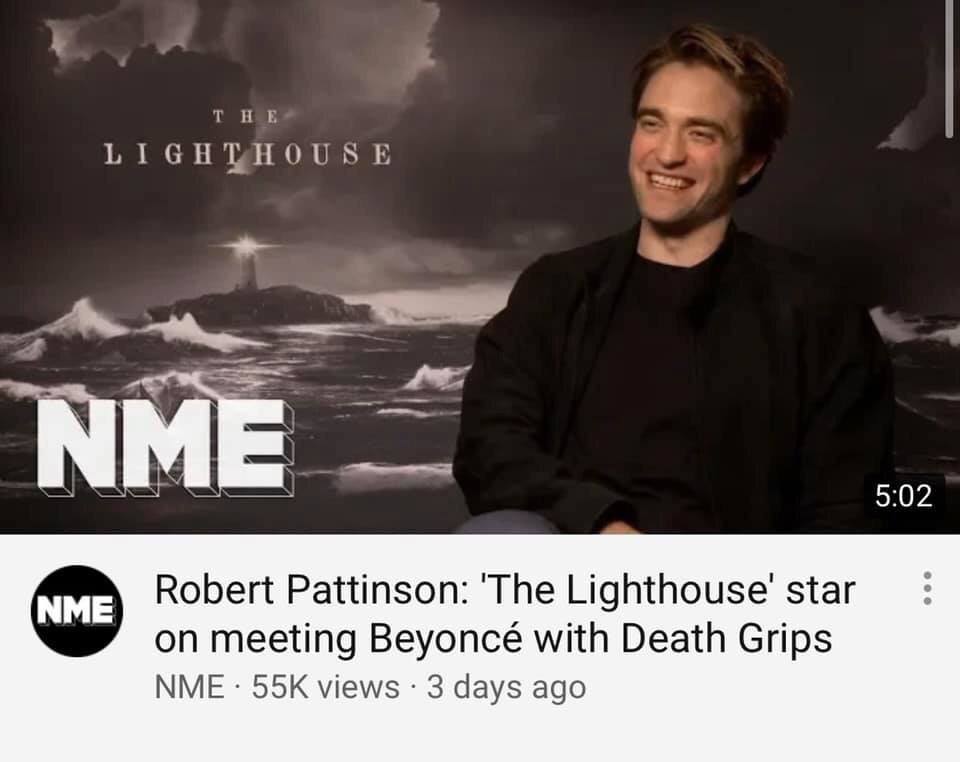The image size is (960, 762).
Task: Open the 'Robert Pattinson: The Lighthouse star' title
Action: tap(504, 591)
